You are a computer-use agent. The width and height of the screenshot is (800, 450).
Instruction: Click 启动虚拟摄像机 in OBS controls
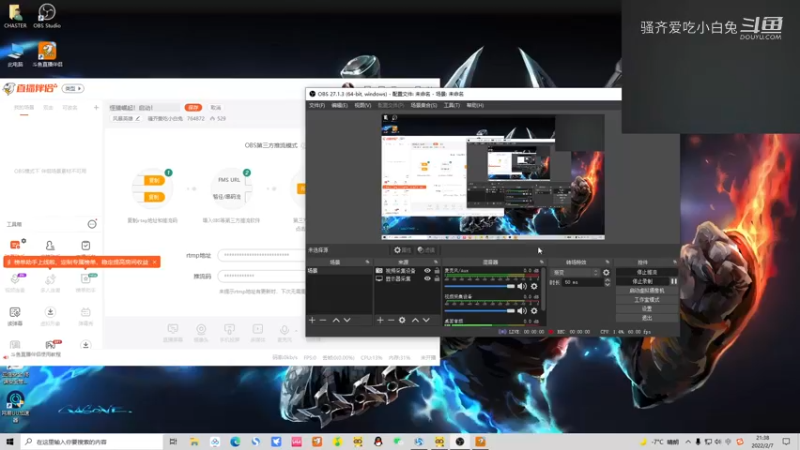(647, 290)
